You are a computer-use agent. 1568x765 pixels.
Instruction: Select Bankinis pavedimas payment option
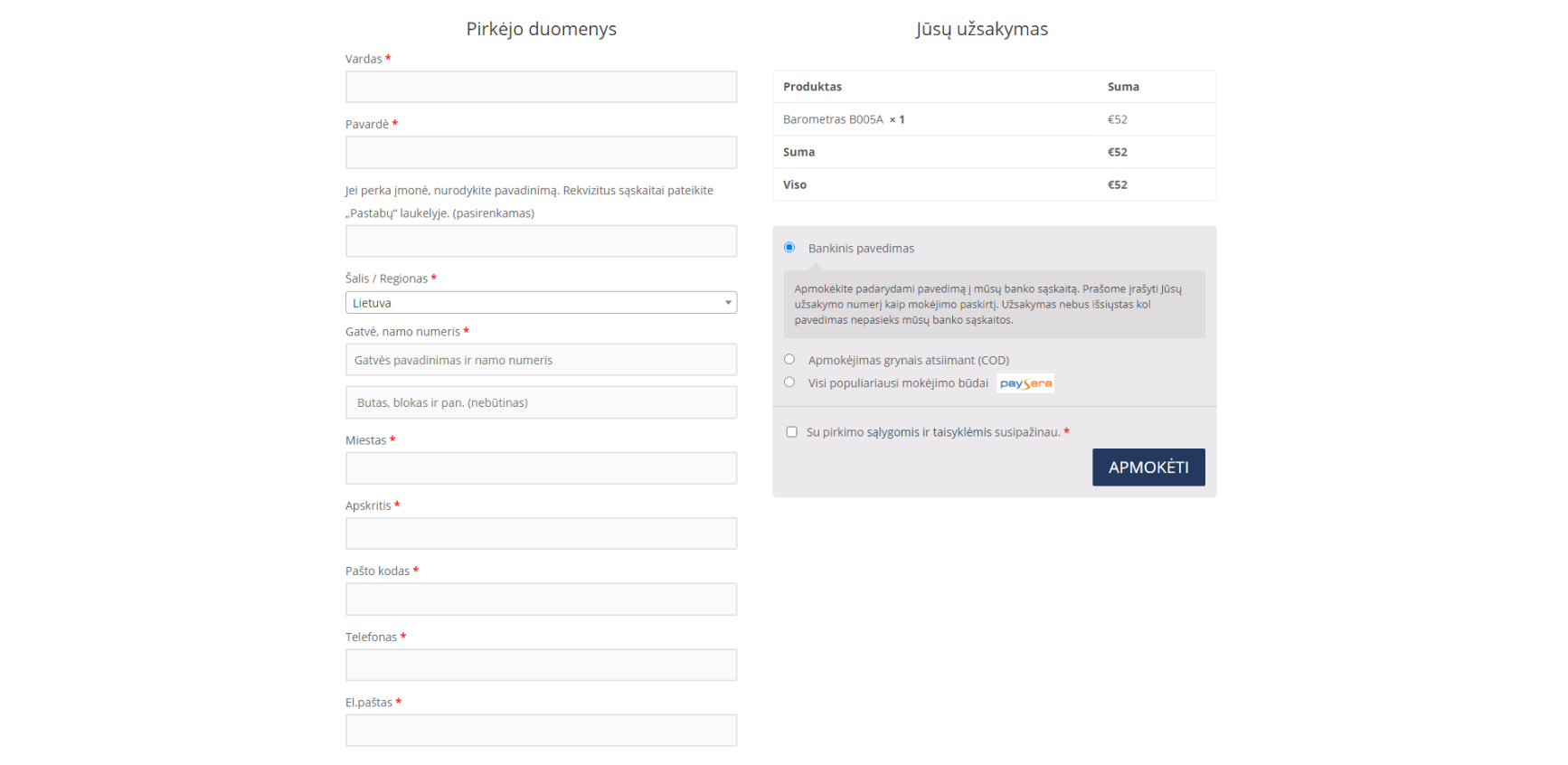(789, 248)
